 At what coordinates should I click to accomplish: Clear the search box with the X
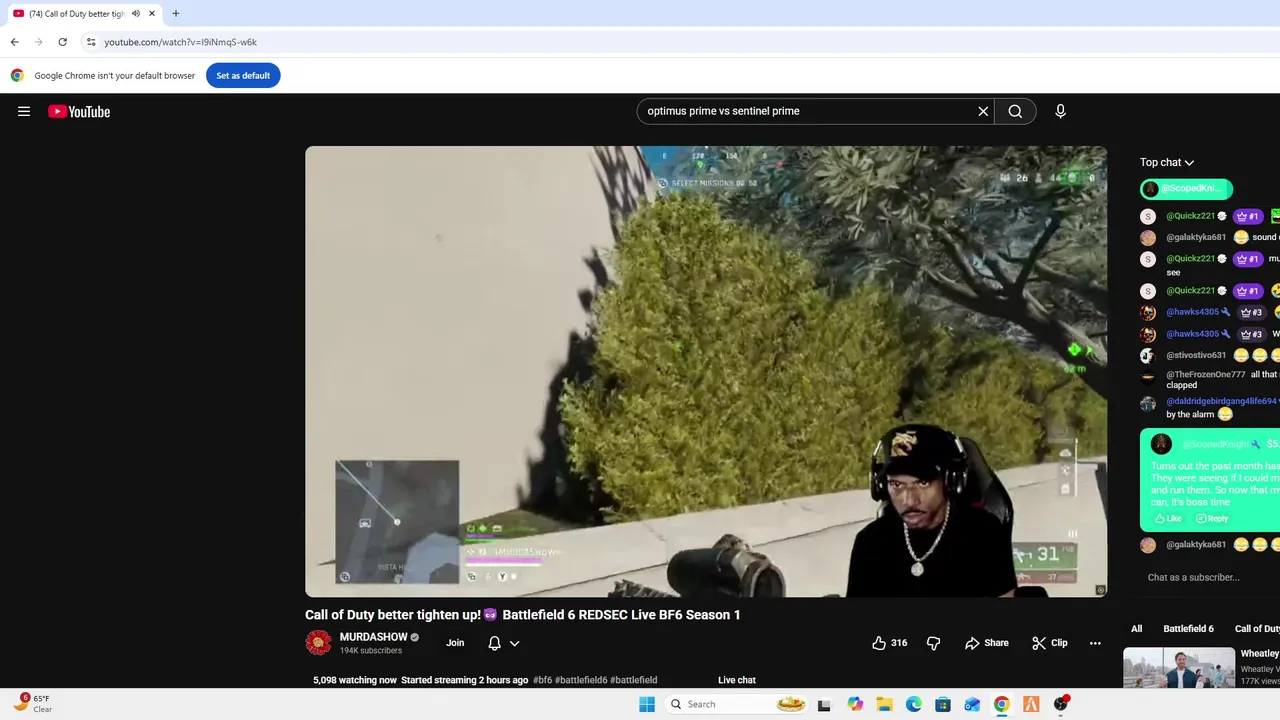click(983, 111)
